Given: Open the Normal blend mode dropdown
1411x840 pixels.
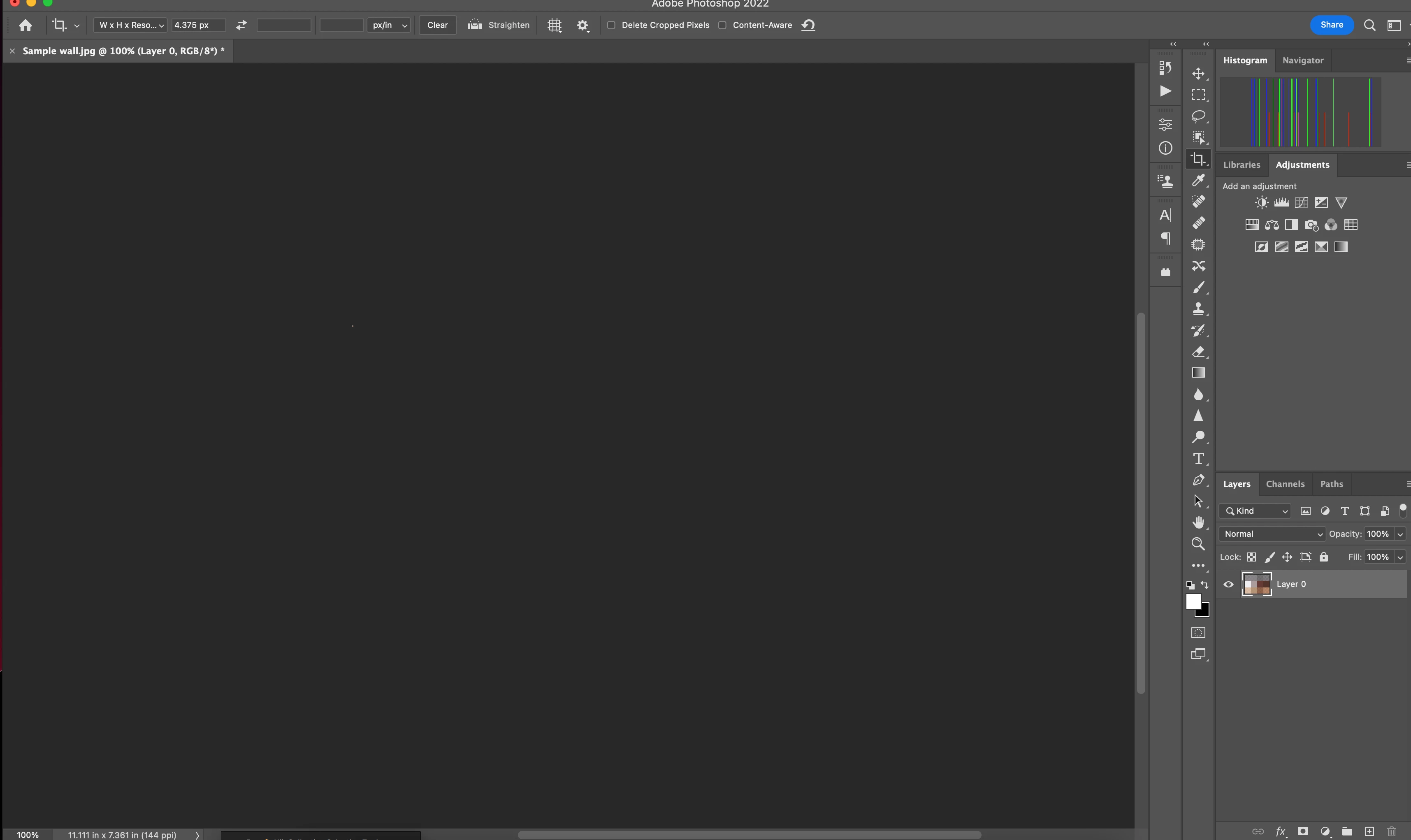Looking at the screenshot, I should pos(1272,534).
